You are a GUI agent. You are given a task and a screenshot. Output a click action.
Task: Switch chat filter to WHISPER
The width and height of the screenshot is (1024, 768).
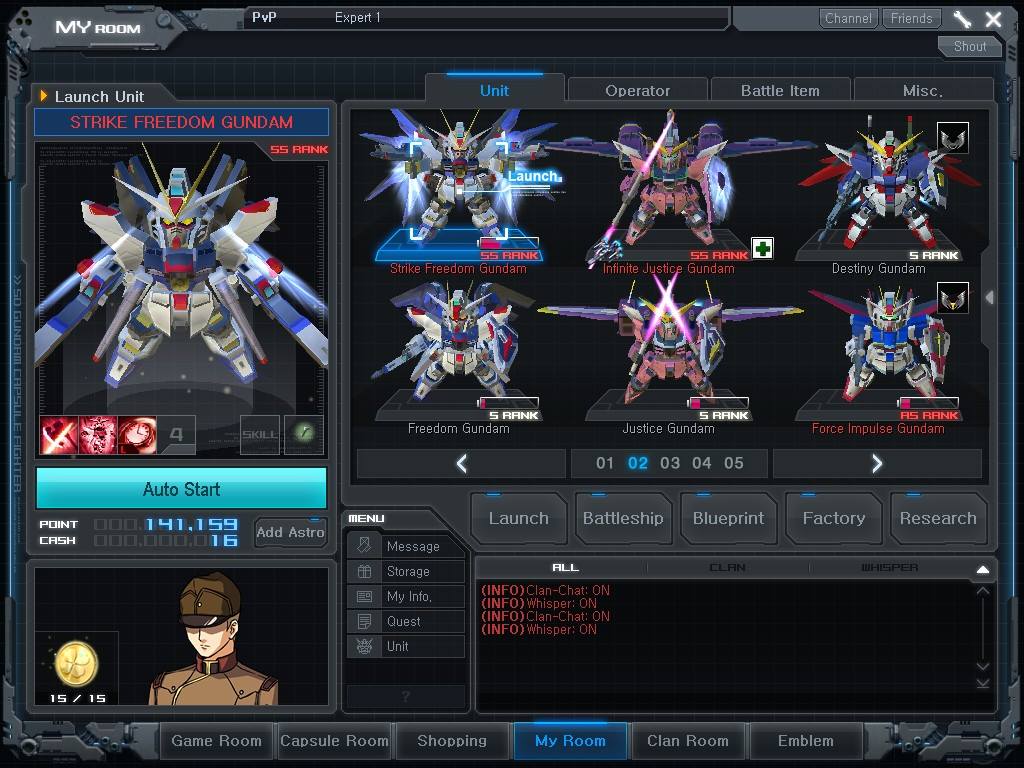pos(889,568)
